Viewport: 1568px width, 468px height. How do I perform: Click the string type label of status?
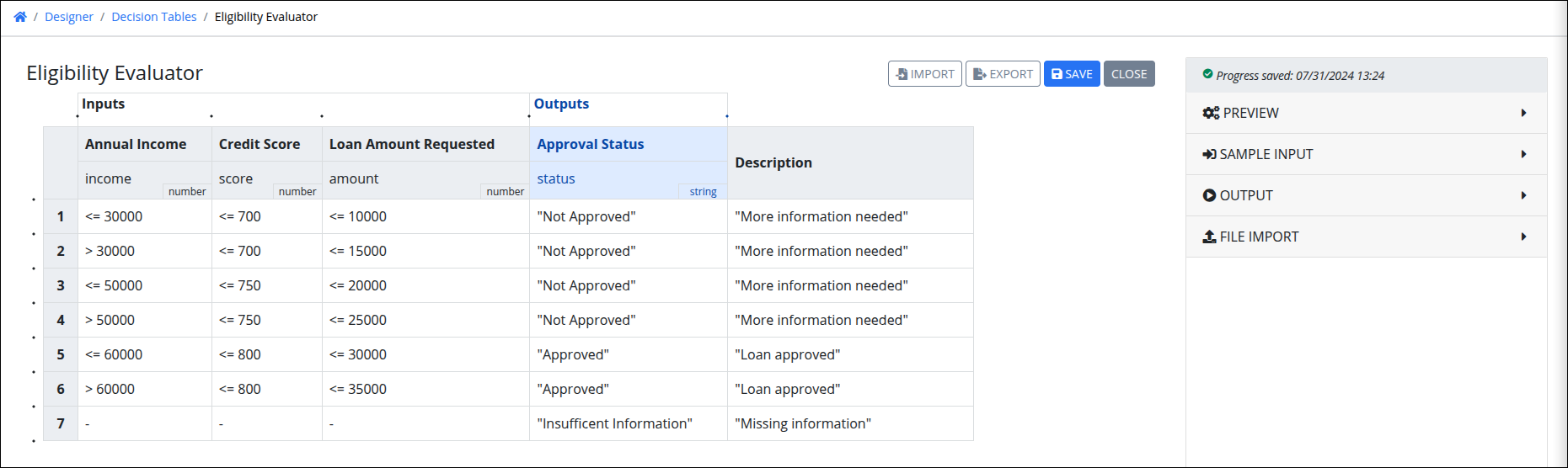click(703, 192)
